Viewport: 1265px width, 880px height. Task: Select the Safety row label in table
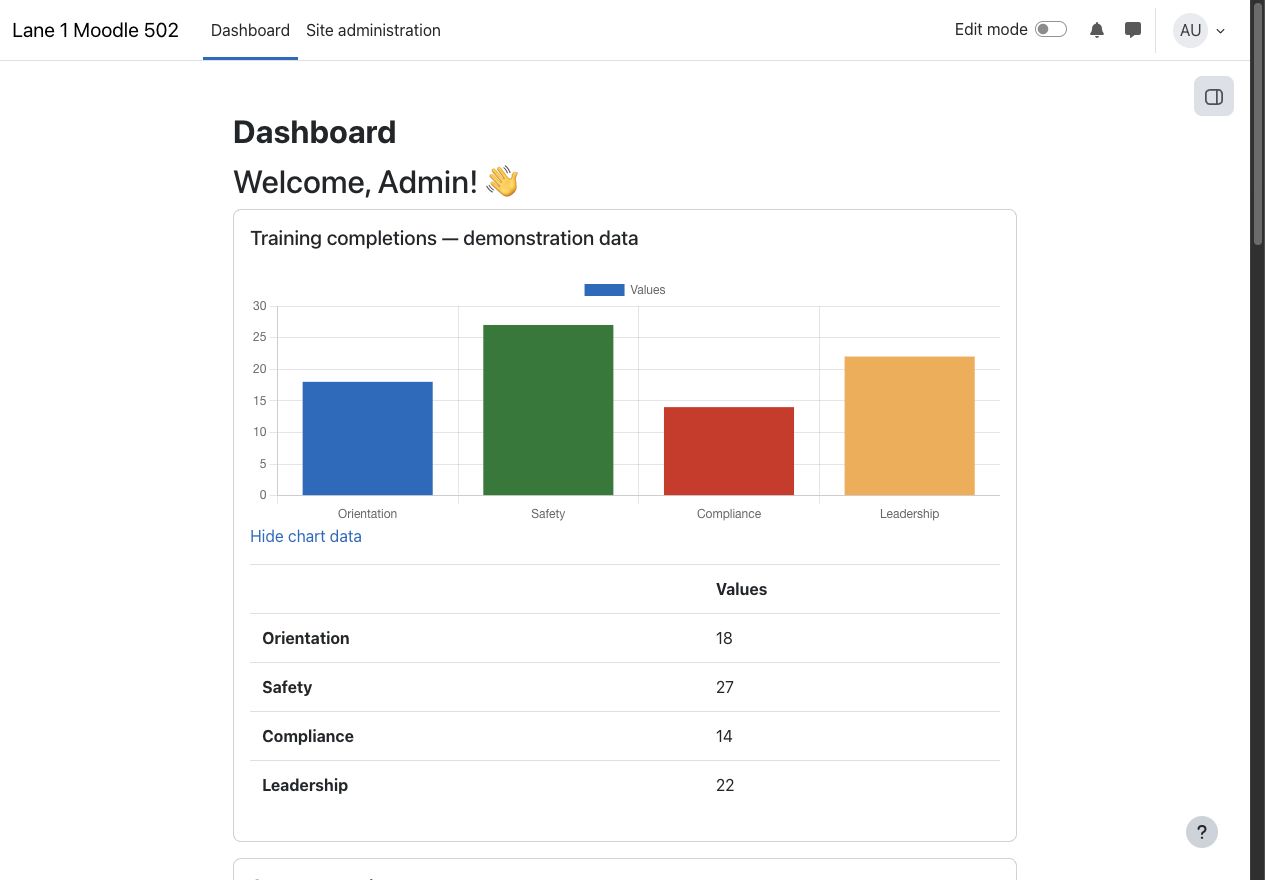(287, 687)
